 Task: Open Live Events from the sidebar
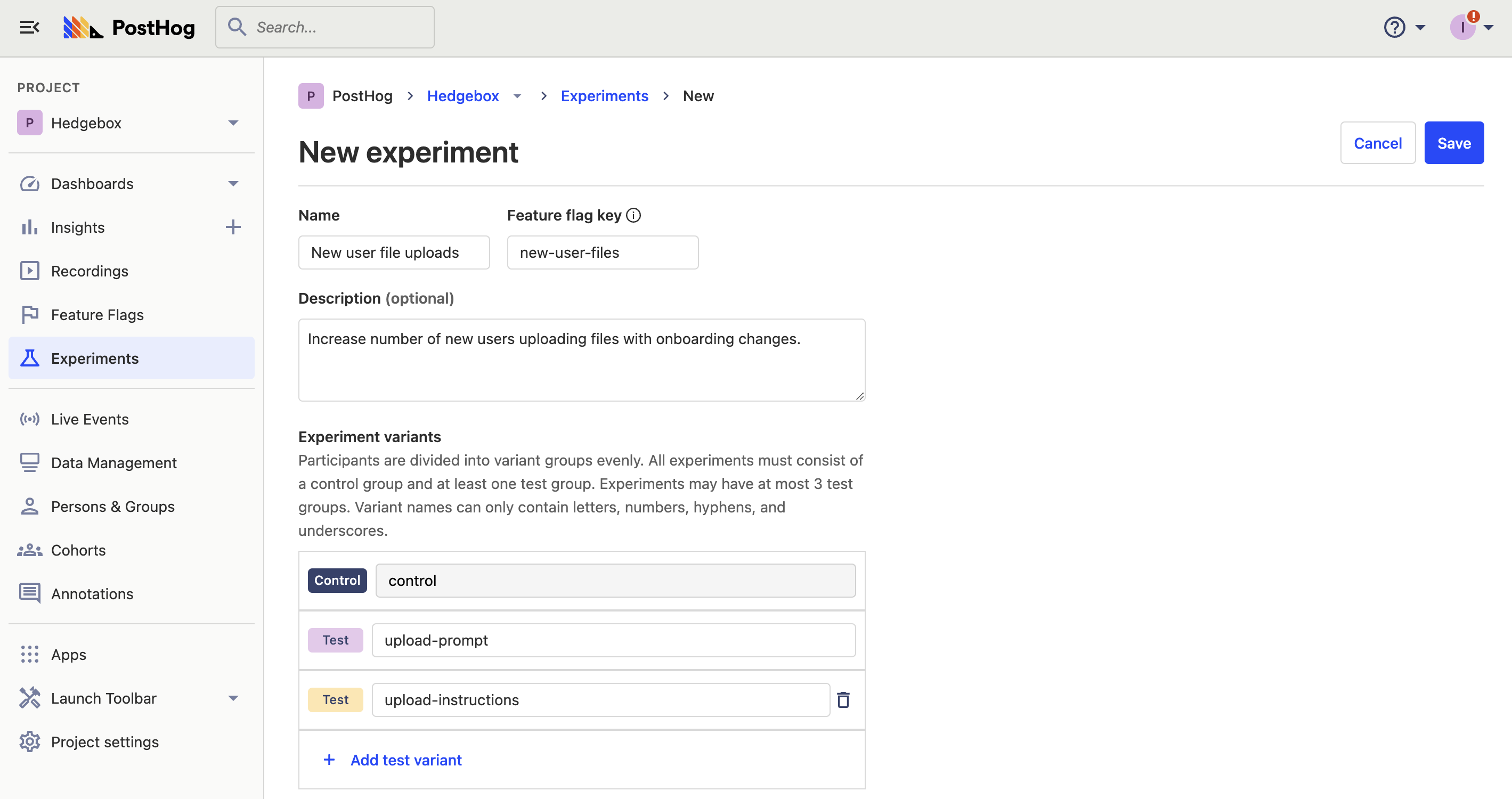pos(89,419)
